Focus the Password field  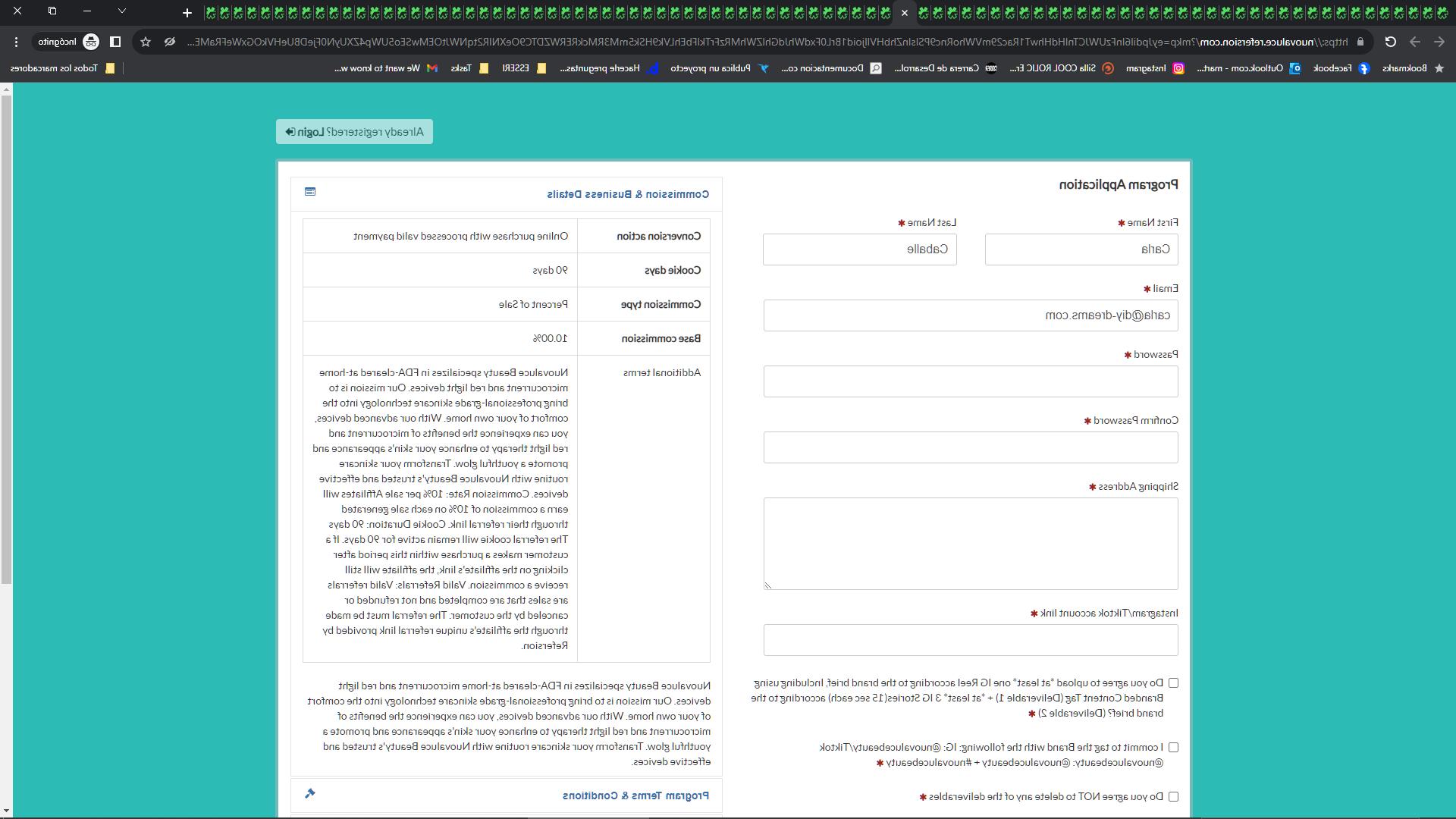(971, 381)
